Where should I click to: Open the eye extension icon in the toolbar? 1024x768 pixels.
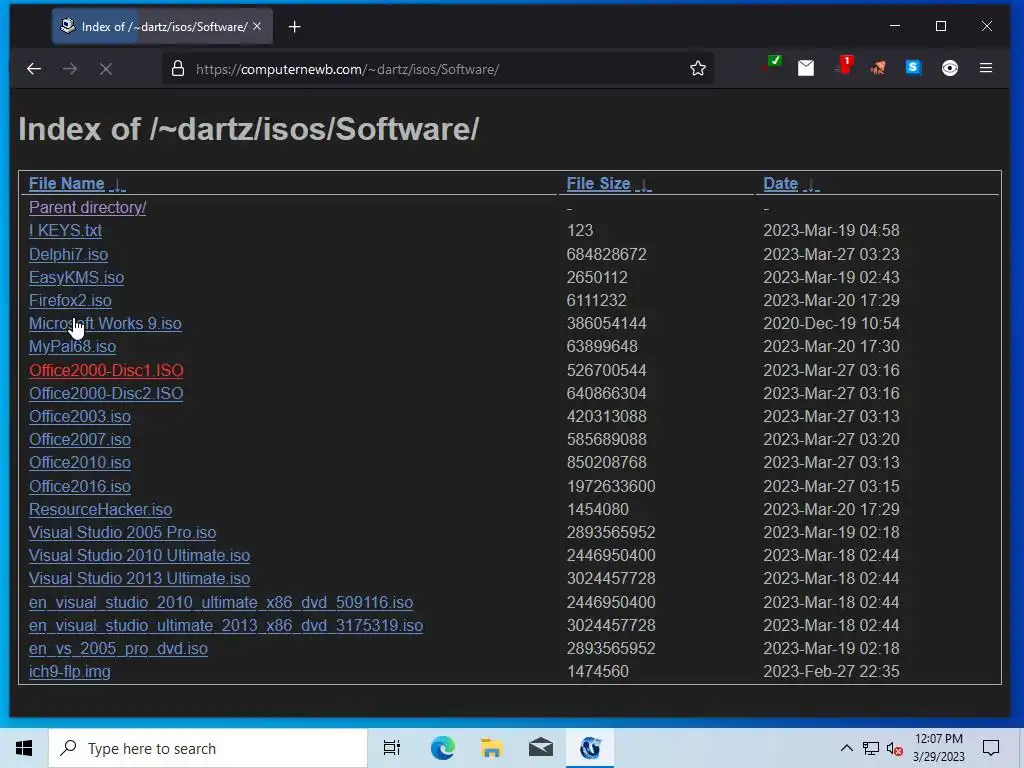coord(950,68)
